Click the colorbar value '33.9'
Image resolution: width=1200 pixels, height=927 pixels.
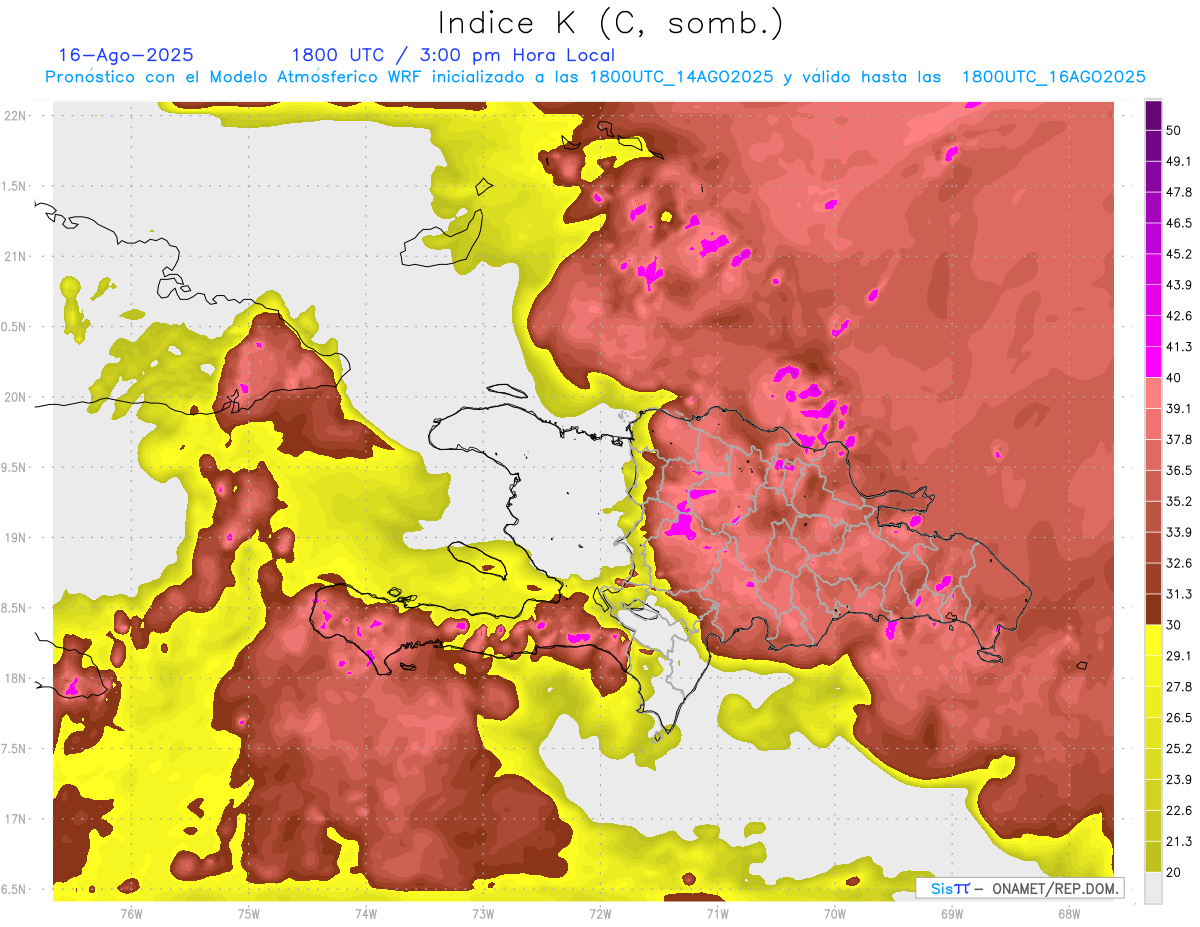point(1179,532)
